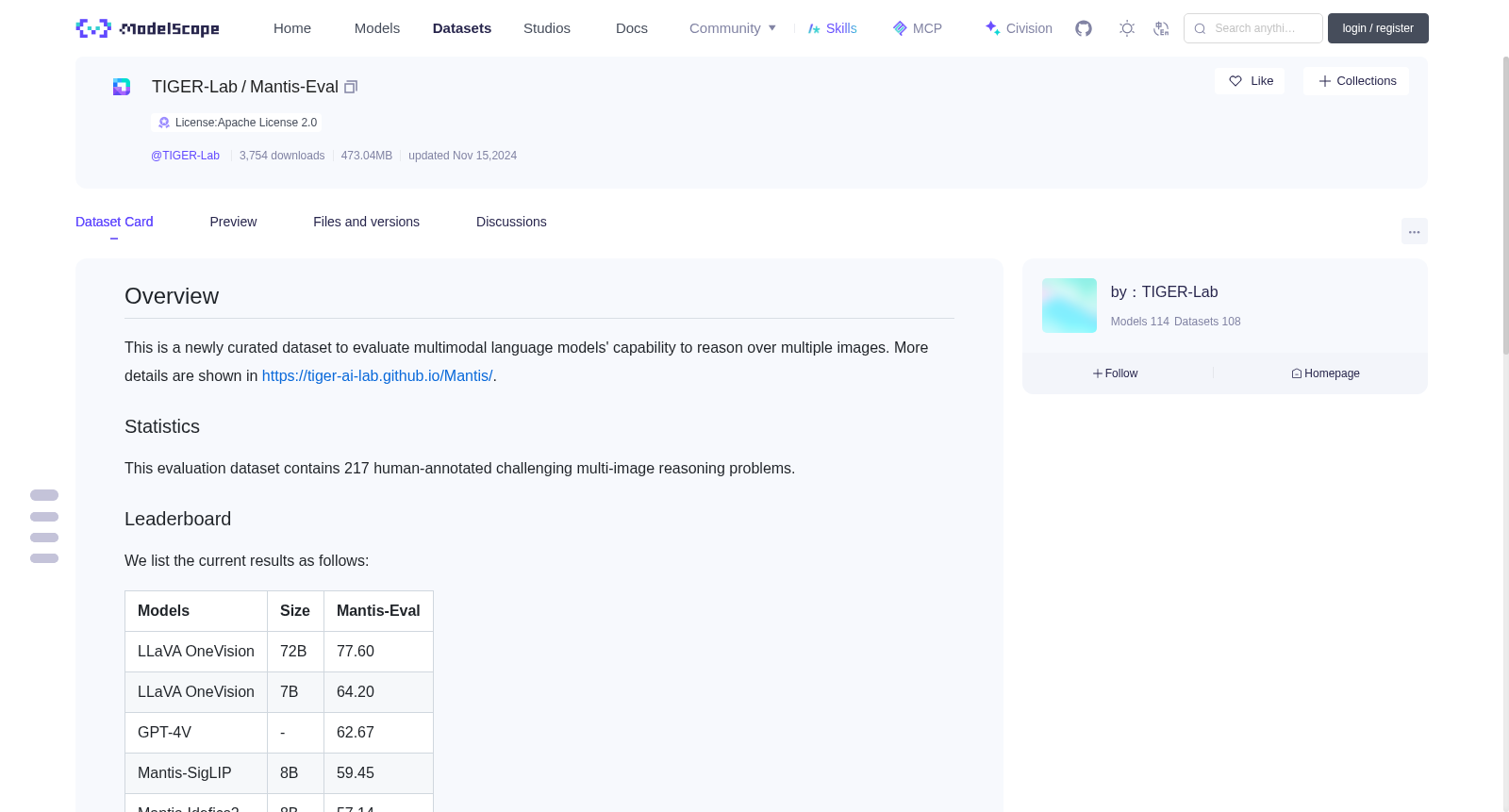Open the GitHub icon link
This screenshot has width=1509, height=812.
tap(1084, 28)
